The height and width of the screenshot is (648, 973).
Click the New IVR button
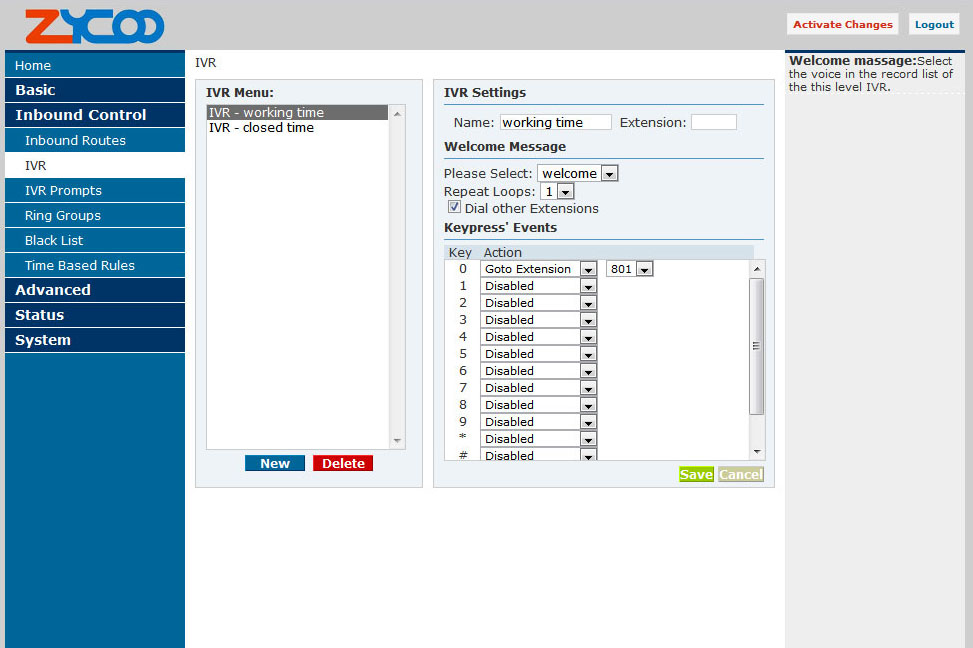click(x=275, y=464)
